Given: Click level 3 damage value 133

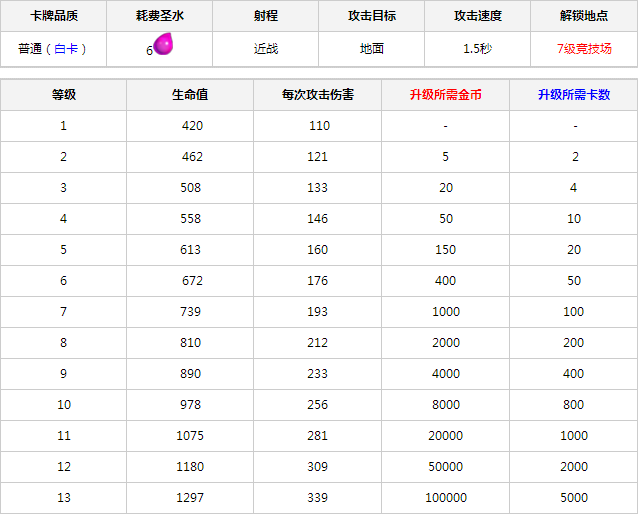Looking at the screenshot, I should [x=317, y=188].
